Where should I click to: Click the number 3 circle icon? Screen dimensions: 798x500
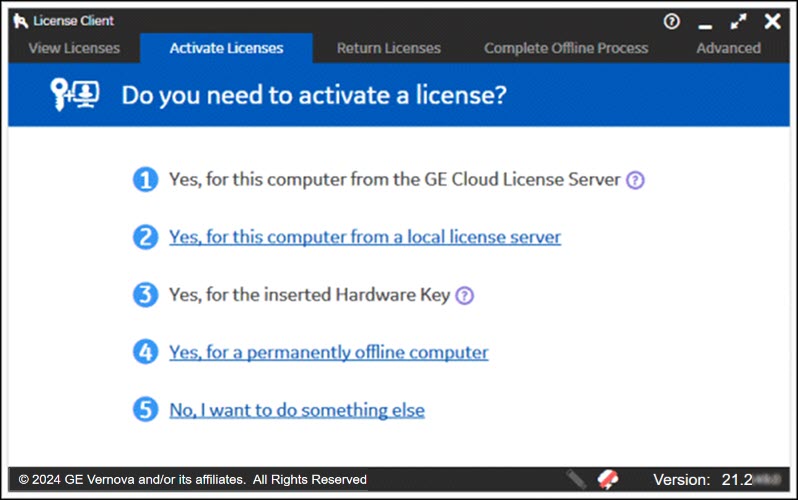(146, 294)
